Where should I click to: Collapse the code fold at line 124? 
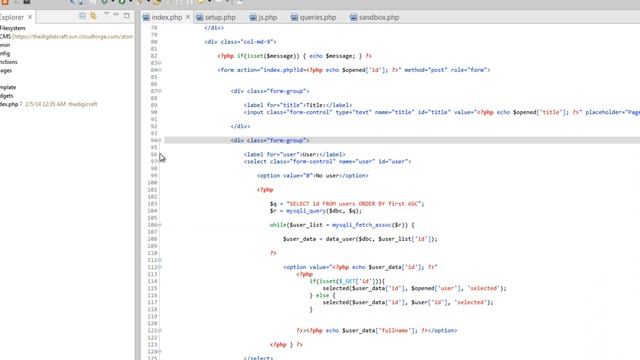coord(160,351)
